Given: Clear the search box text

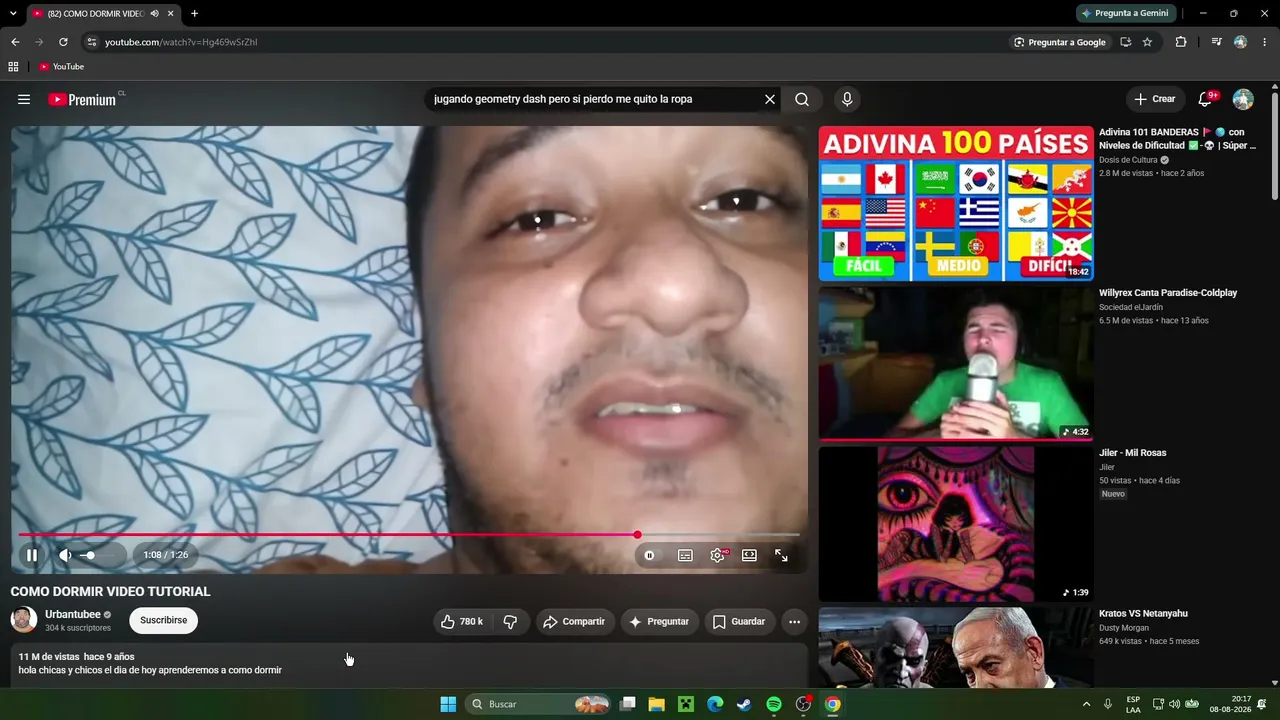Looking at the screenshot, I should tap(770, 99).
